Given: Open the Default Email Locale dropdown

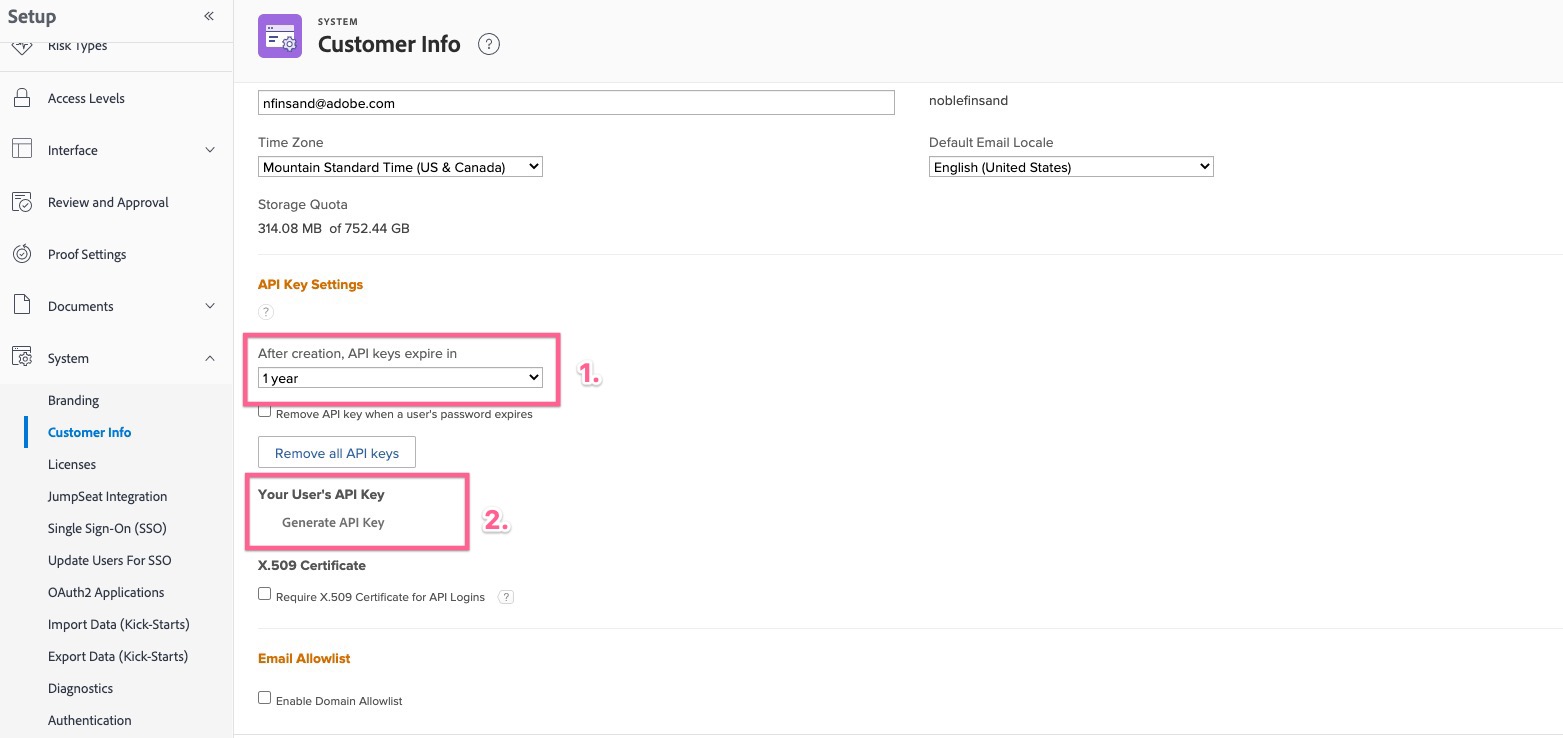Looking at the screenshot, I should [x=1070, y=167].
